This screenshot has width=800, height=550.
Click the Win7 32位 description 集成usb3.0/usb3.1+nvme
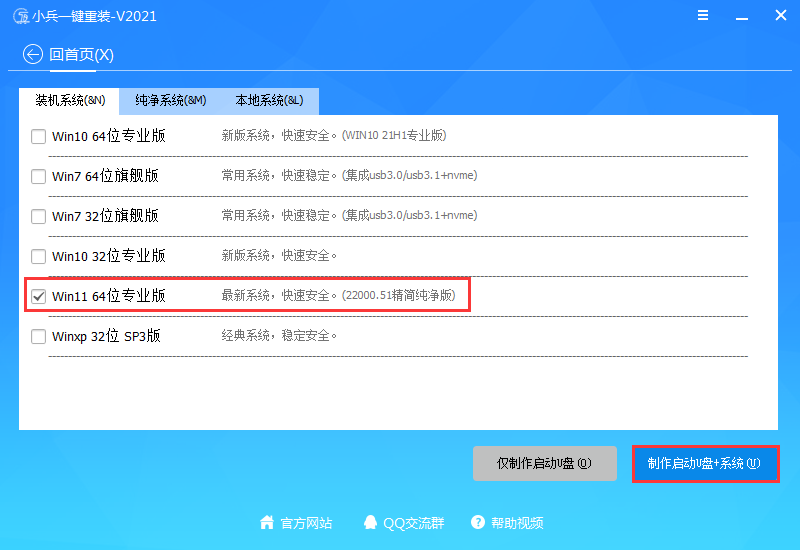pyautogui.click(x=409, y=215)
